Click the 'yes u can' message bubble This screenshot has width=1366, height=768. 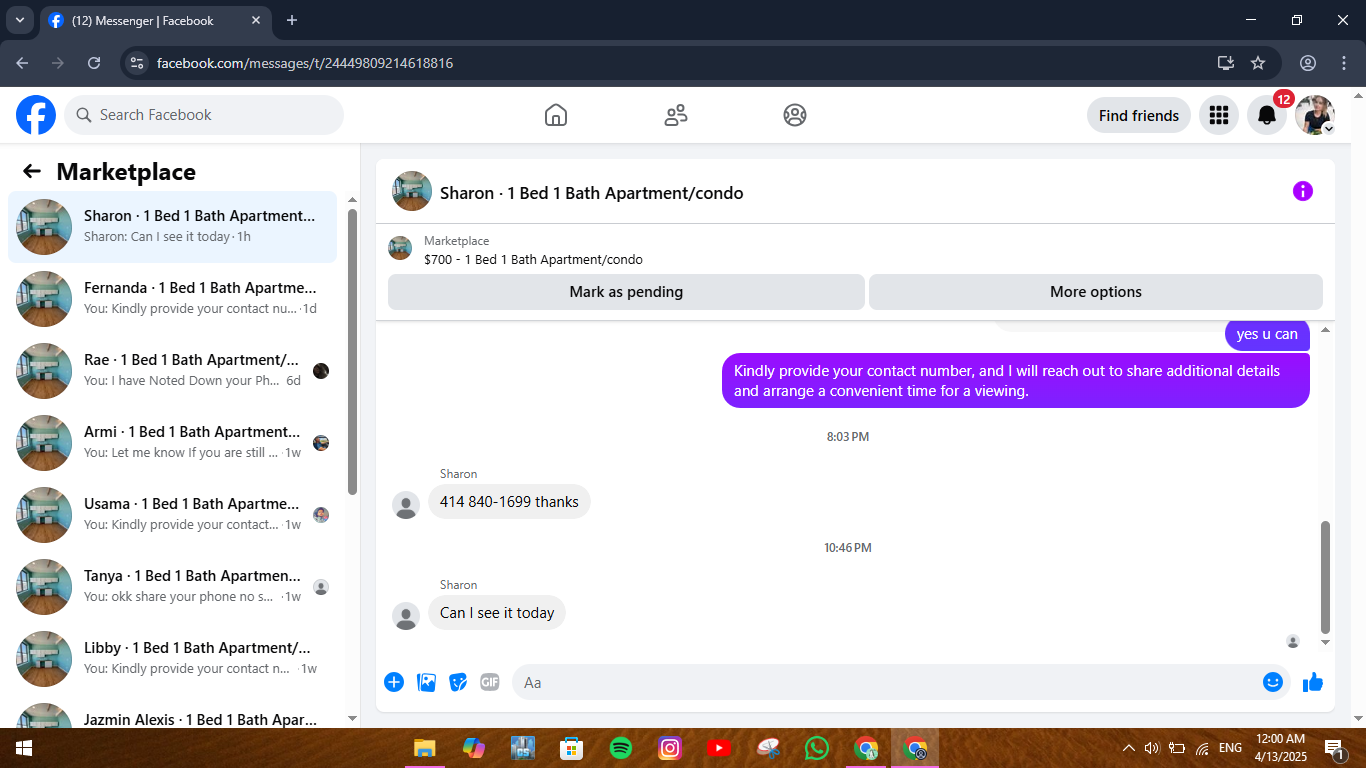coord(1267,334)
